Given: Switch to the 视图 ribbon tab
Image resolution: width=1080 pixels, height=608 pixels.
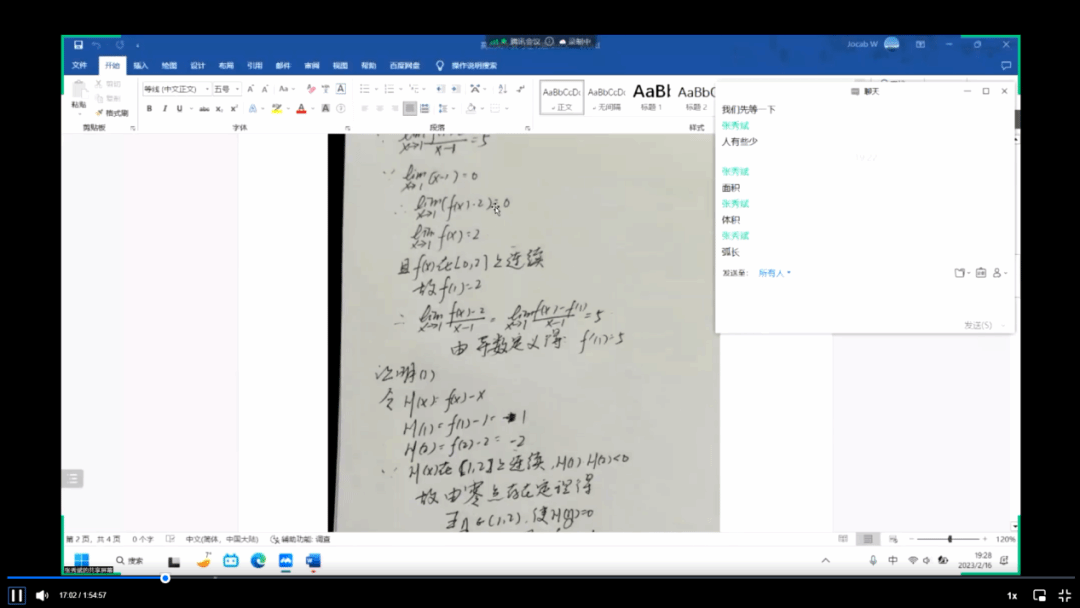Looking at the screenshot, I should coord(340,65).
